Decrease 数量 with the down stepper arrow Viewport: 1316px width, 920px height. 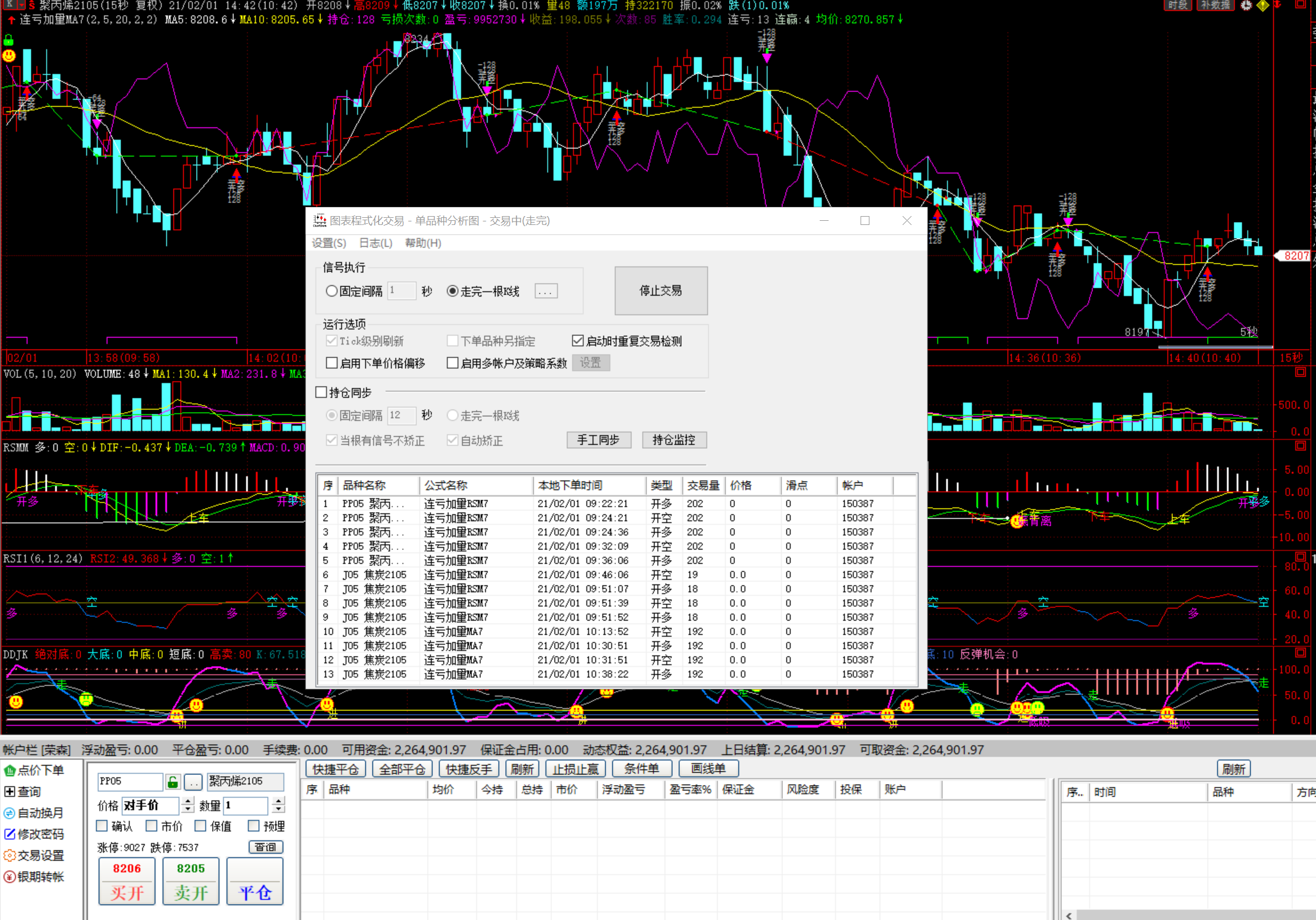click(x=278, y=809)
